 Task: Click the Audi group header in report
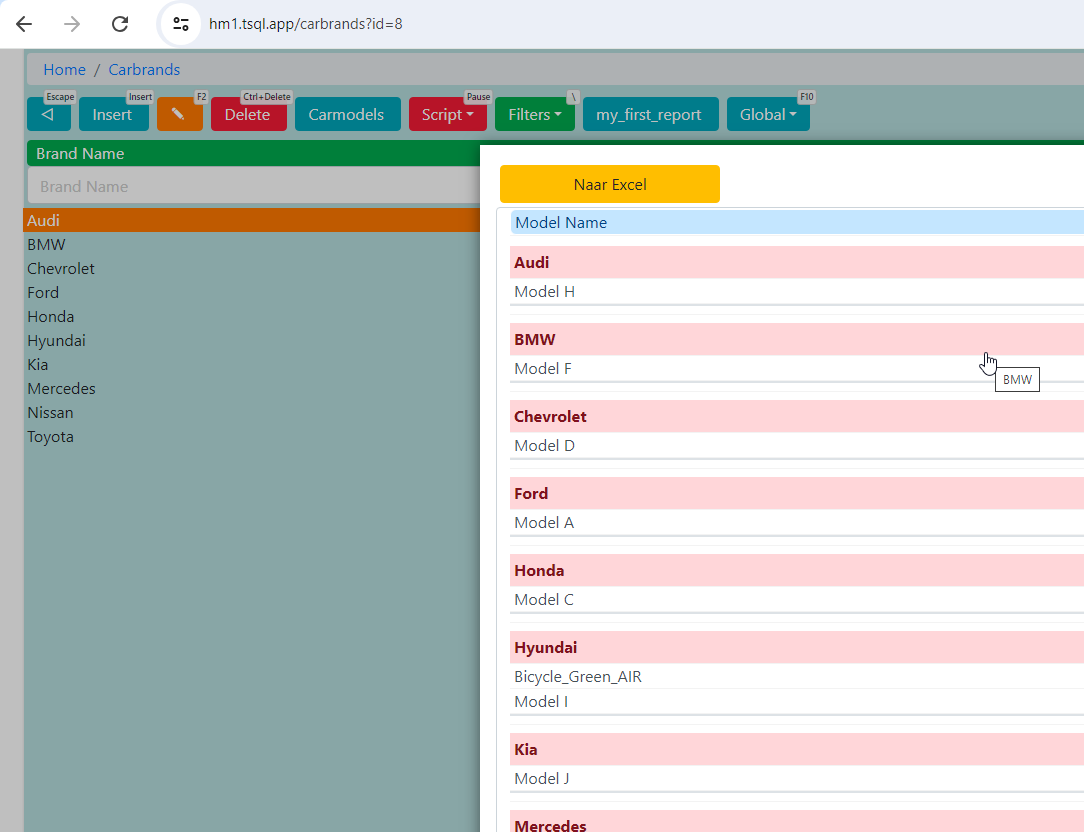(x=797, y=263)
